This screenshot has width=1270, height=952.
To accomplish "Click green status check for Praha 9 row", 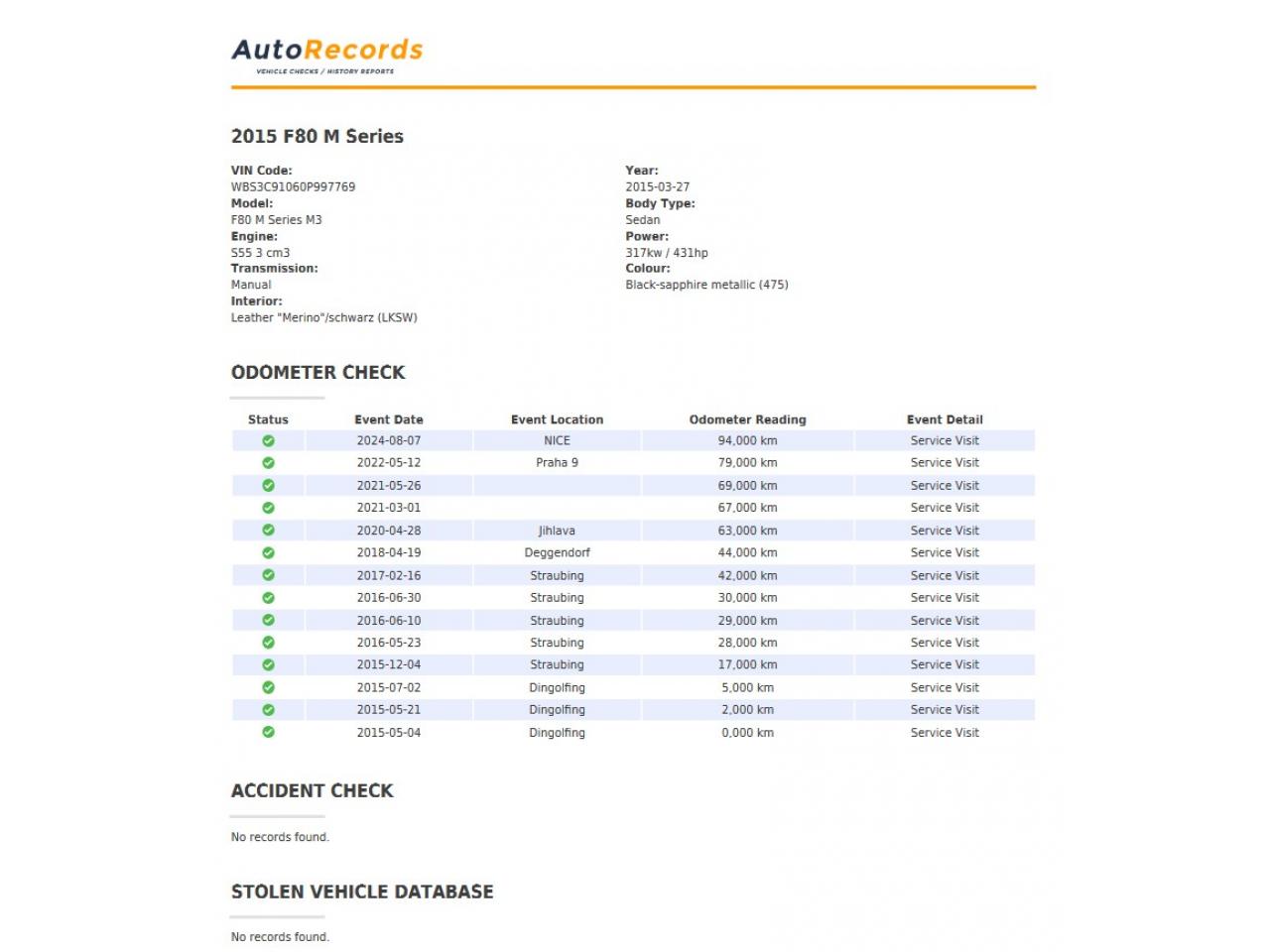I will tap(268, 463).
